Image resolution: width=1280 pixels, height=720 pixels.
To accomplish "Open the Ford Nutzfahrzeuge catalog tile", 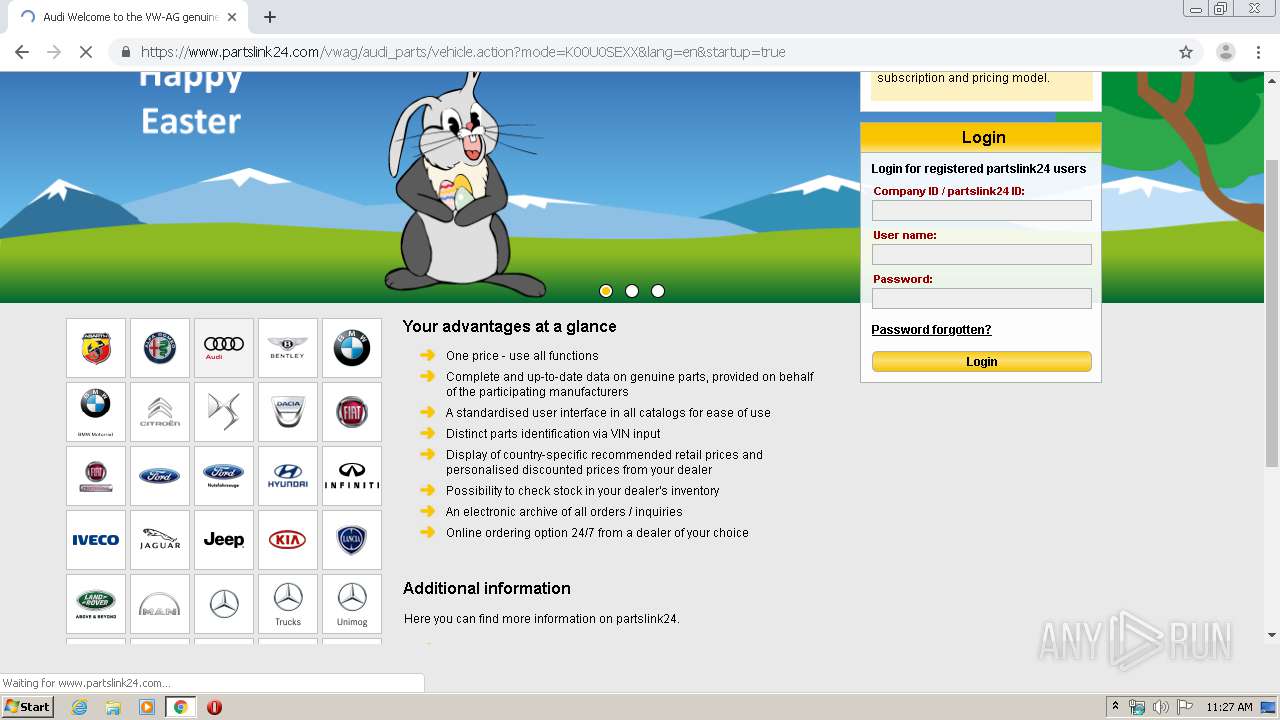I will click(x=224, y=476).
